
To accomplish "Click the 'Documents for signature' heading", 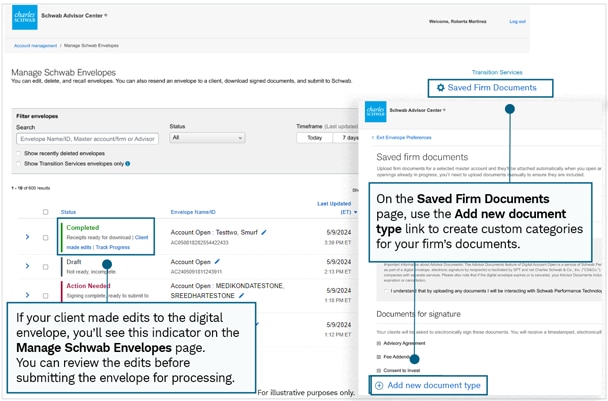I will 418,314.
